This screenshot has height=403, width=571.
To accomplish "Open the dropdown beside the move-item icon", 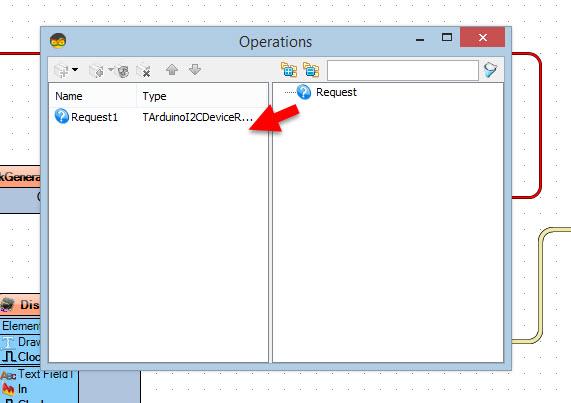I will click(x=111, y=69).
